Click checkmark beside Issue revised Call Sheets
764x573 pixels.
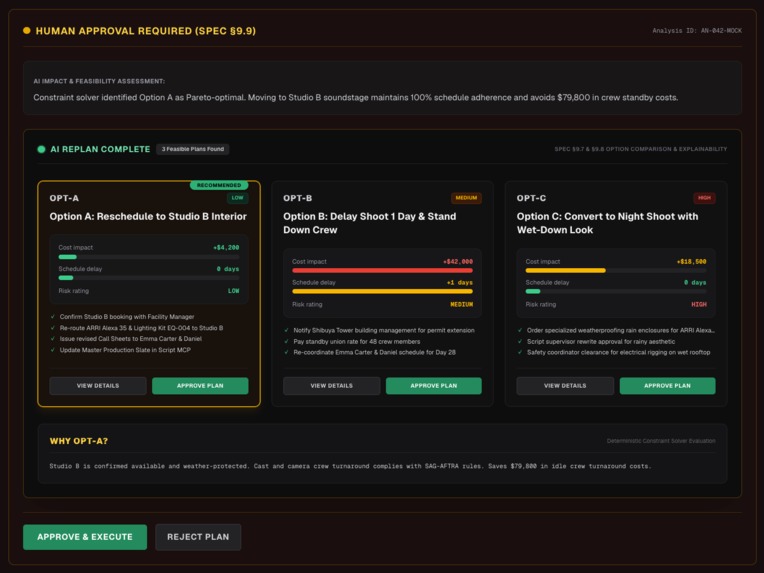[53, 339]
